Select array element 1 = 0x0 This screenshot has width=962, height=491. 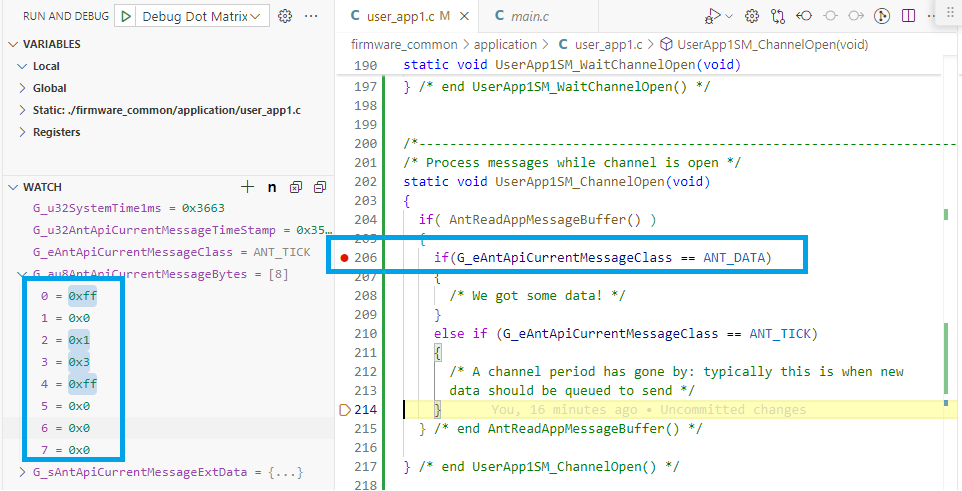(65, 319)
